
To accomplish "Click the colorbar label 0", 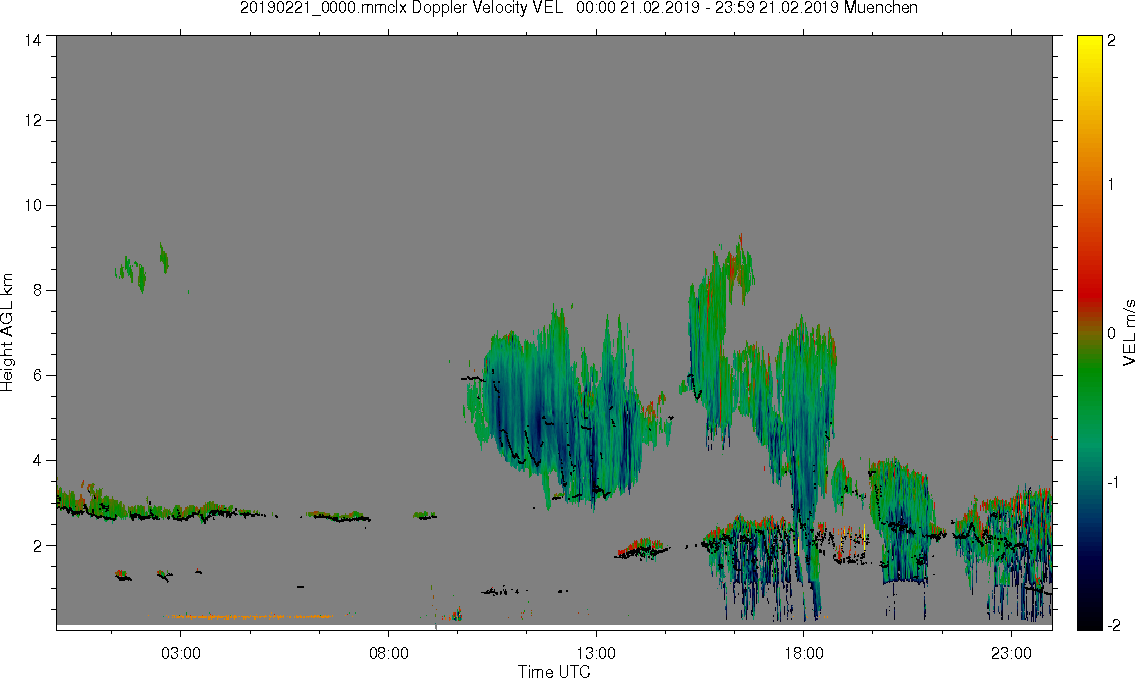I will tap(1111, 333).
